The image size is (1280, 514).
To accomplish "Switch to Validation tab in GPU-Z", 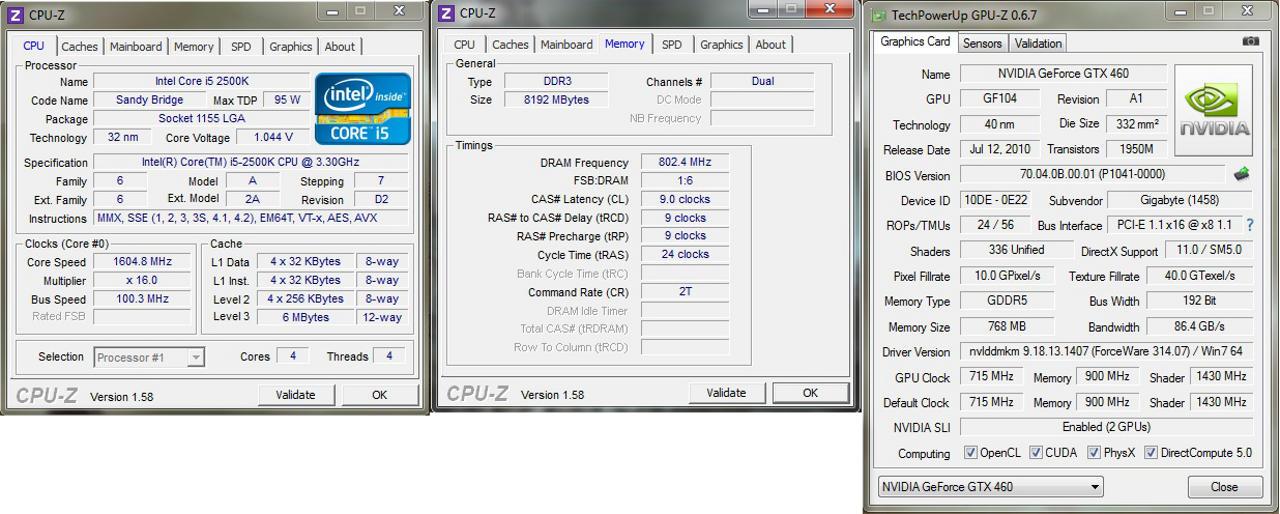I will [1038, 43].
